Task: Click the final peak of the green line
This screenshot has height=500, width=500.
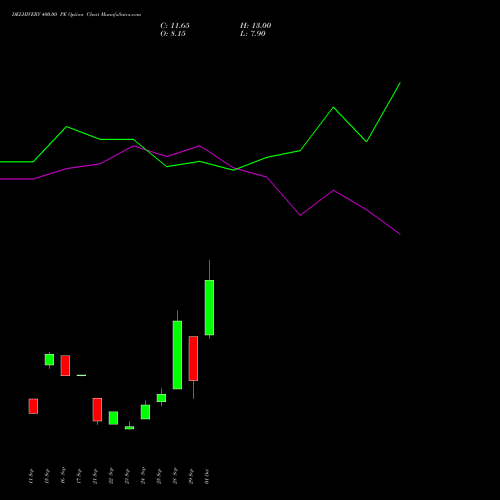Action: [x=400, y=83]
